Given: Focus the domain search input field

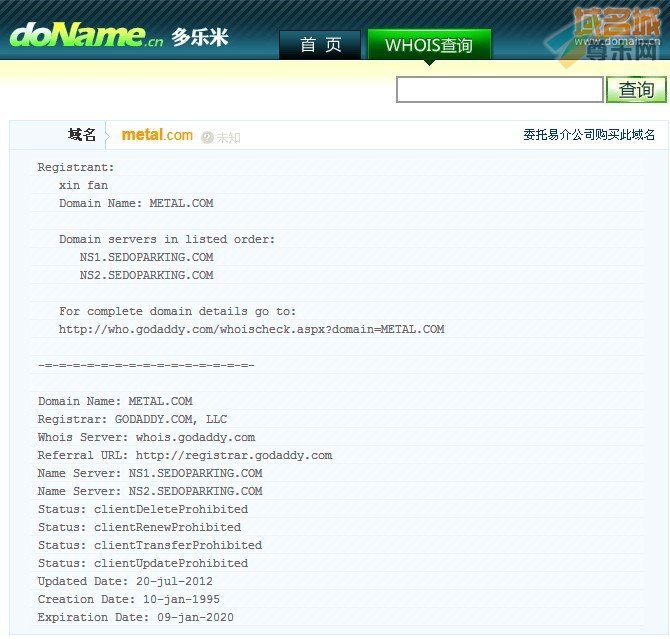Looking at the screenshot, I should (x=500, y=89).
